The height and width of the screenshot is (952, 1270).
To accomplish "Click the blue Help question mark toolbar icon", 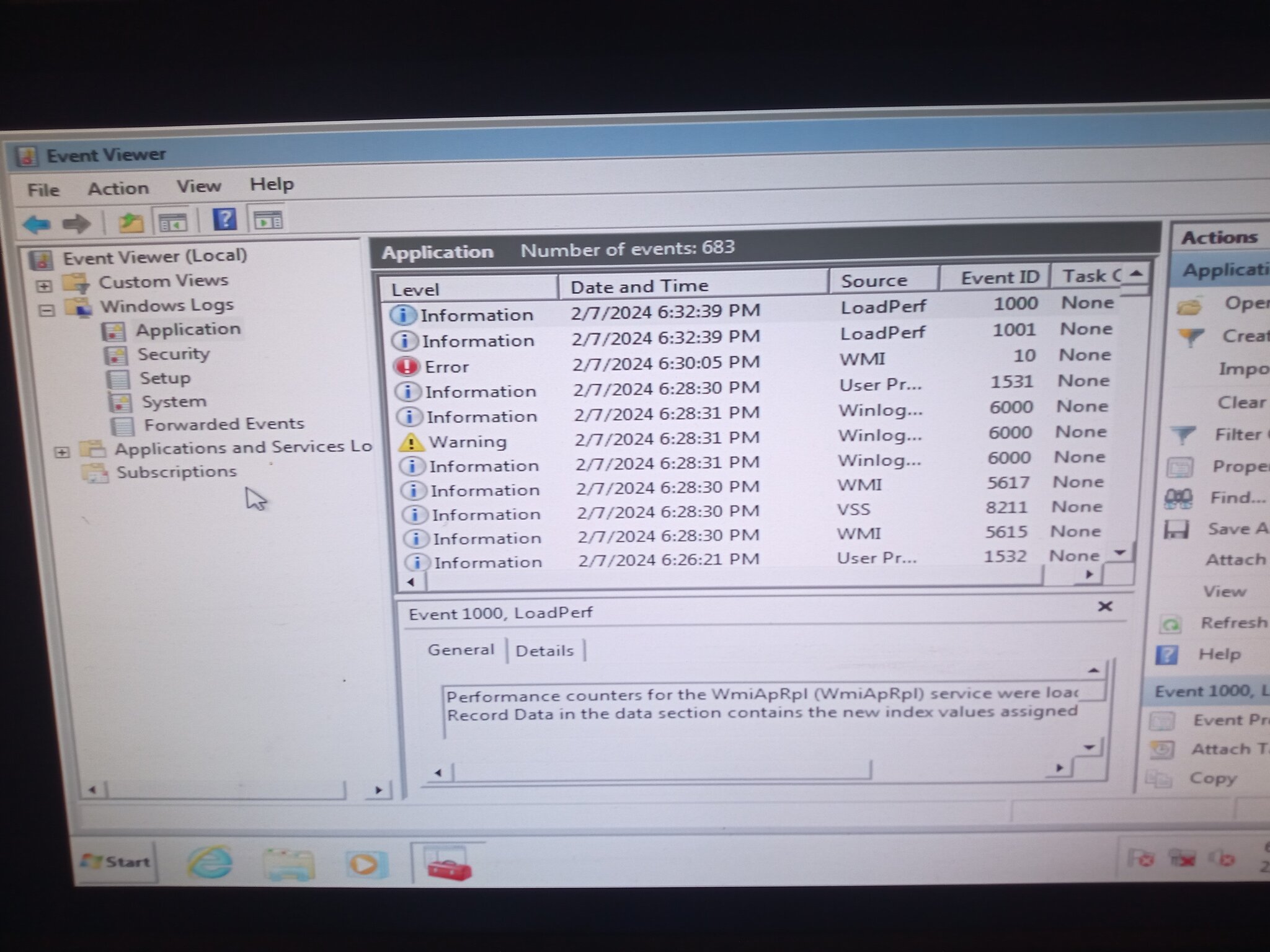I will click(224, 219).
